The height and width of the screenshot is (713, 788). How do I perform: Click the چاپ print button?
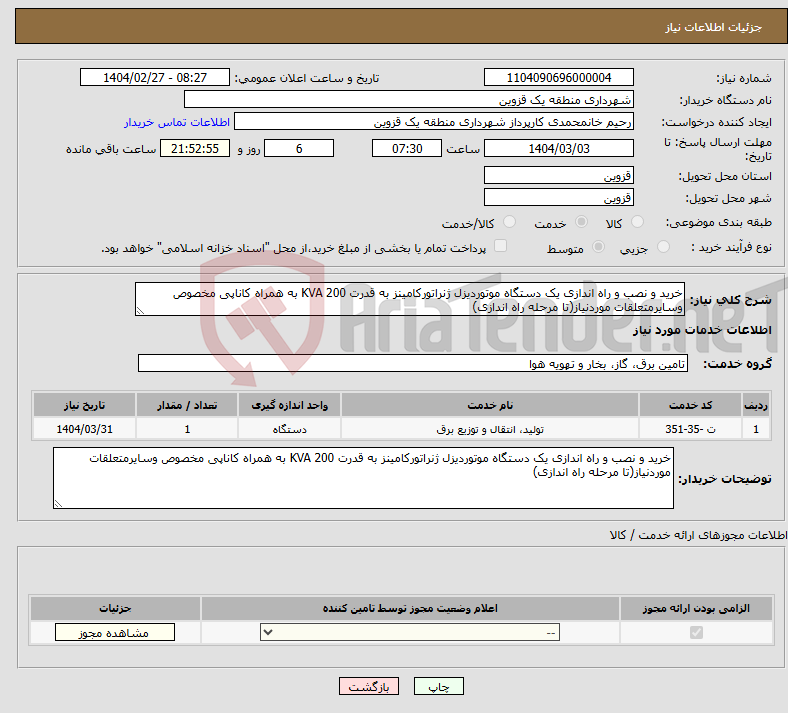[439, 686]
